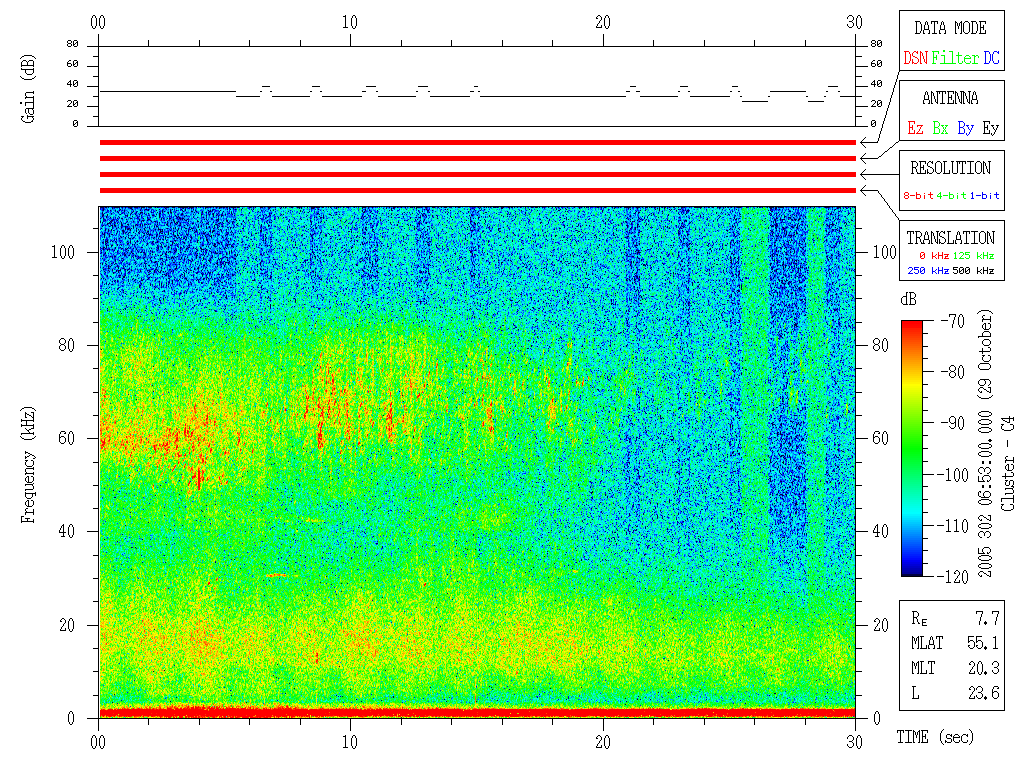Click the 20 label on top time axis
This screenshot has width=1024, height=768.
603,22
